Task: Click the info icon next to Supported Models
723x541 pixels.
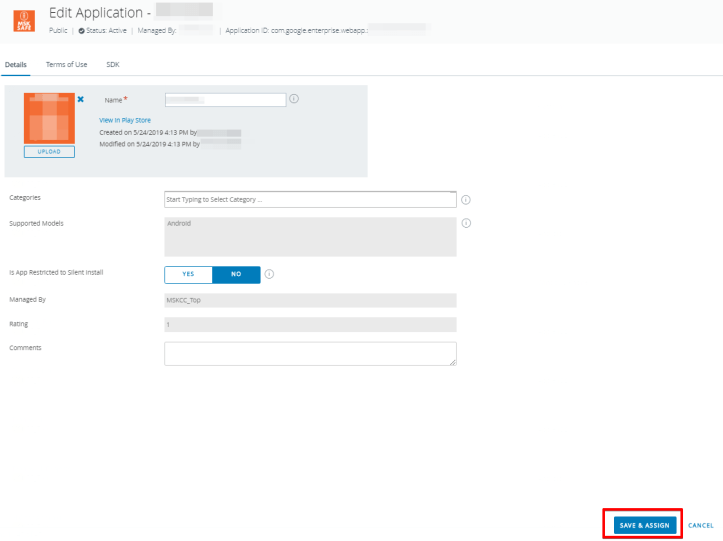Action: [466, 223]
